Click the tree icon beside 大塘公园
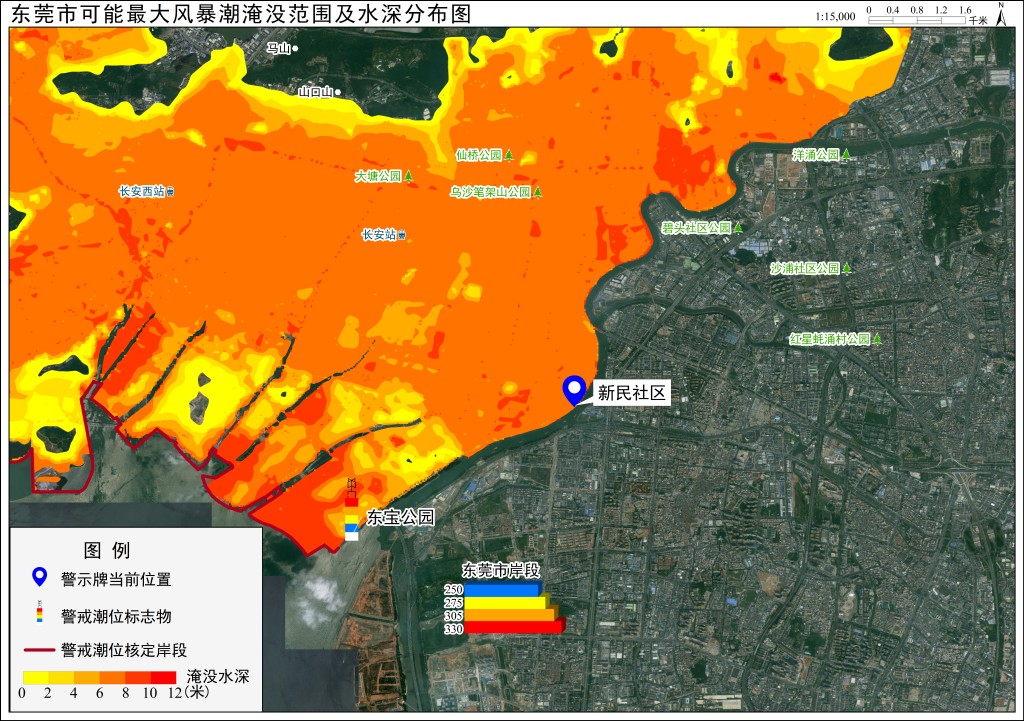1024x721 pixels. [x=408, y=176]
